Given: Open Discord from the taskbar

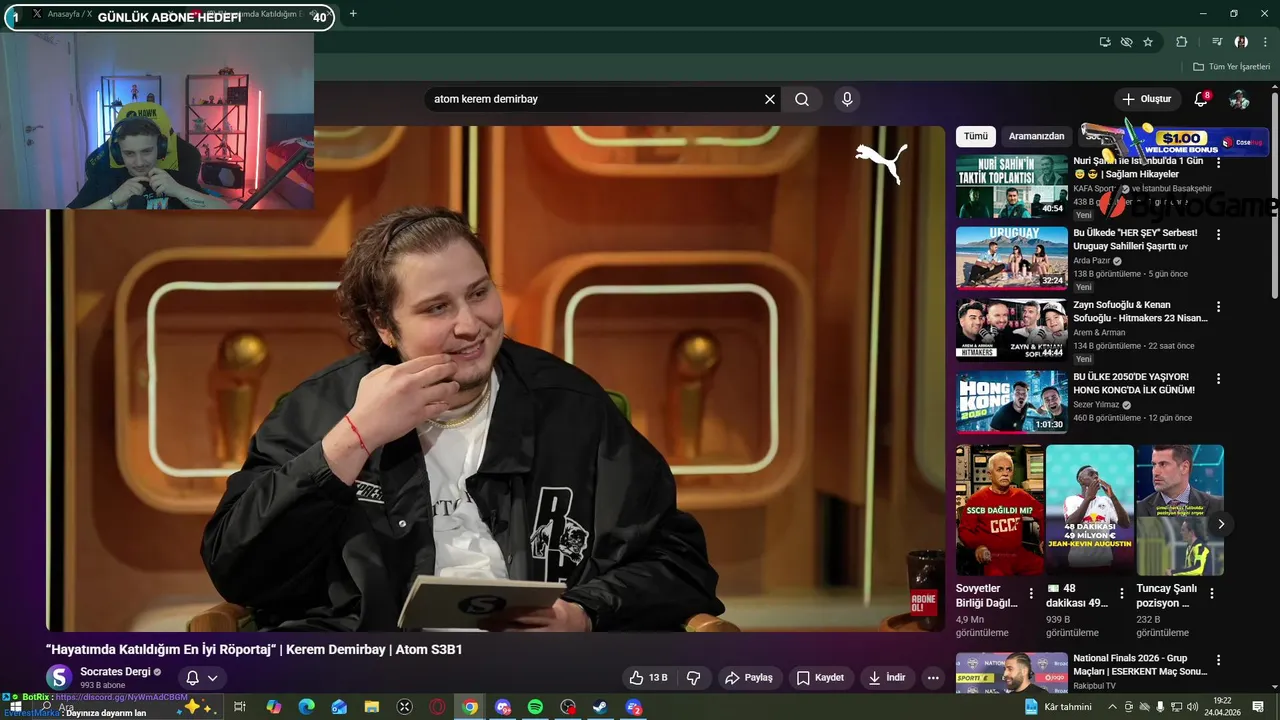Looking at the screenshot, I should pos(503,707).
